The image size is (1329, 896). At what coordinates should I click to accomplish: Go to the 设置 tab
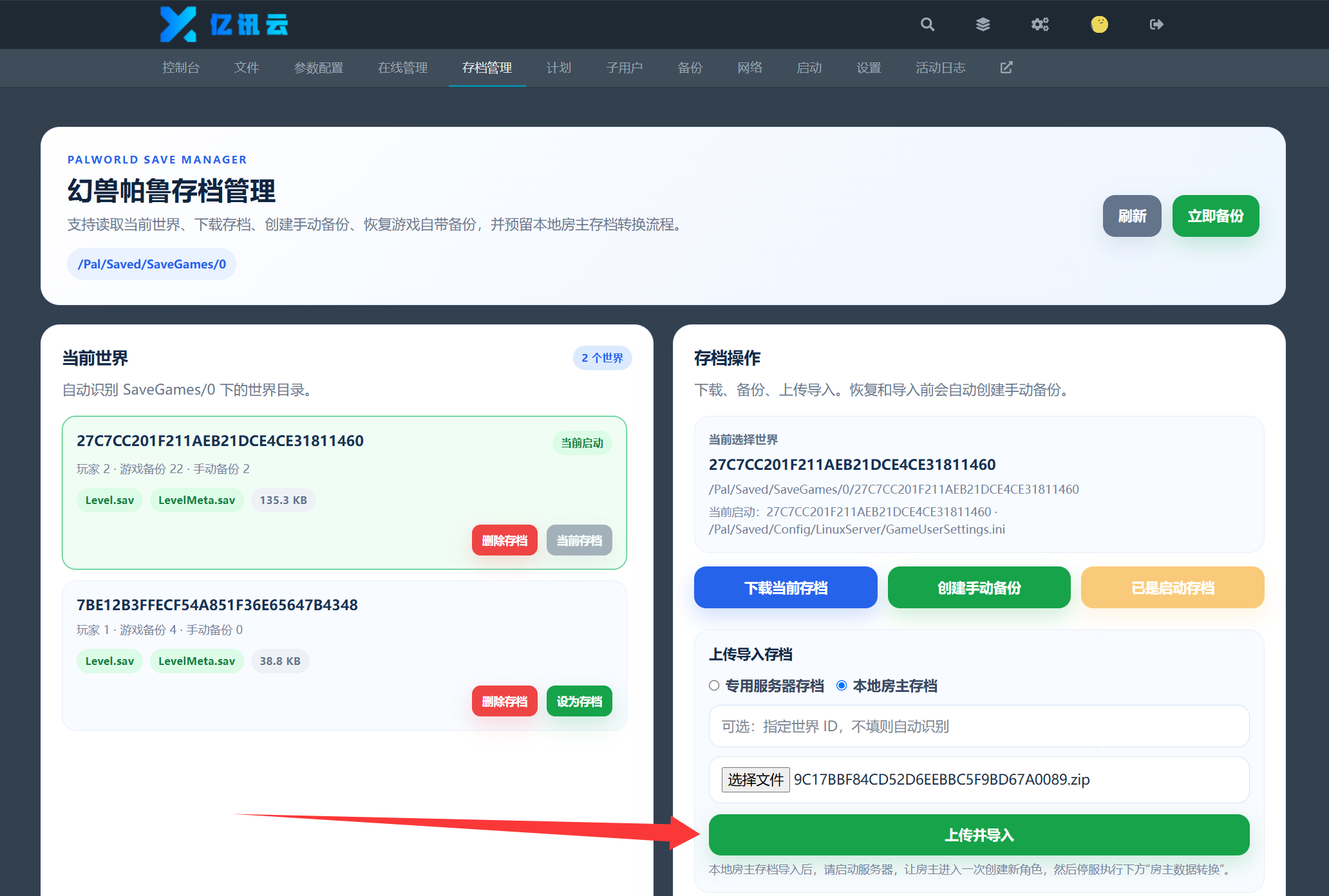869,68
